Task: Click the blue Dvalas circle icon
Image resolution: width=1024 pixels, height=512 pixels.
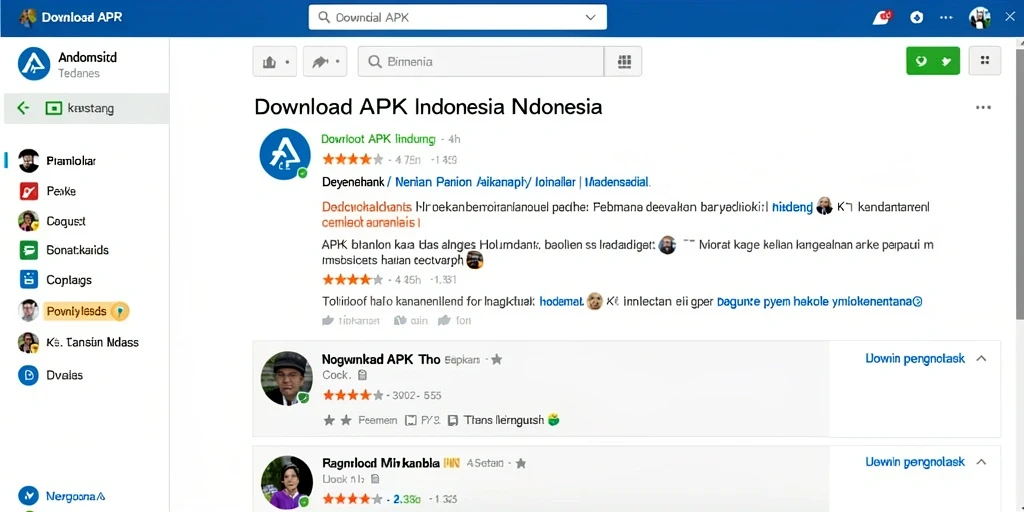Action: click(x=29, y=376)
